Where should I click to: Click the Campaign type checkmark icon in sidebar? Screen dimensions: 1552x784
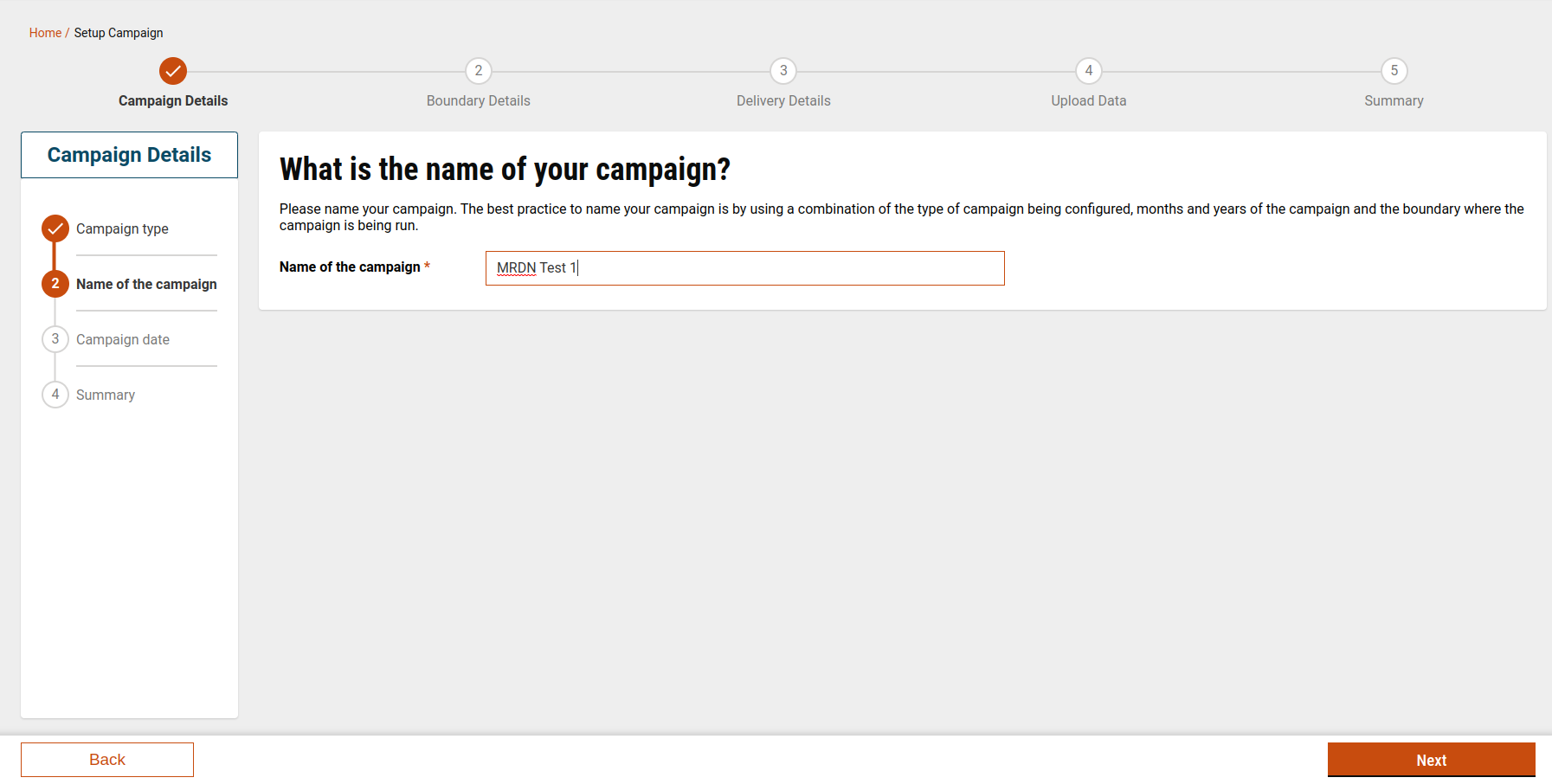click(x=55, y=228)
